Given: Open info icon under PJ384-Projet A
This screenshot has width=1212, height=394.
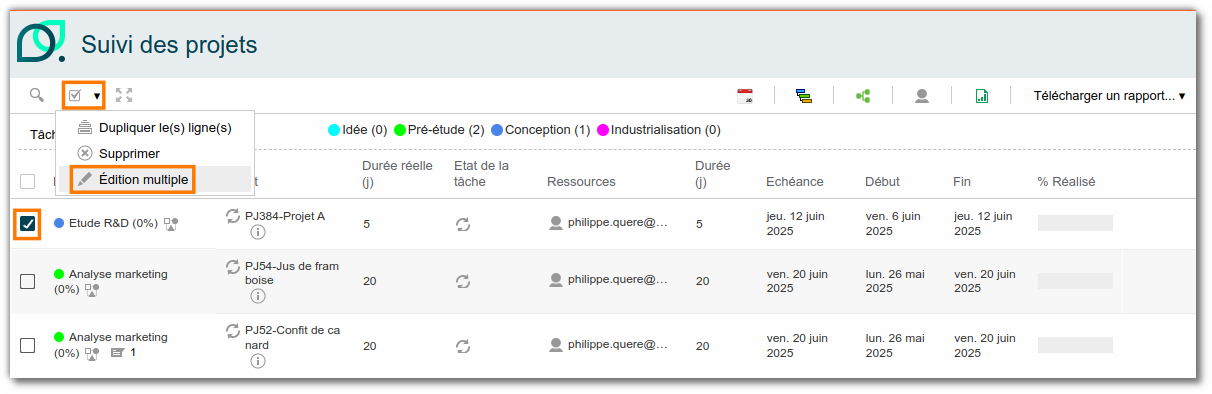Looking at the screenshot, I should (x=257, y=233).
